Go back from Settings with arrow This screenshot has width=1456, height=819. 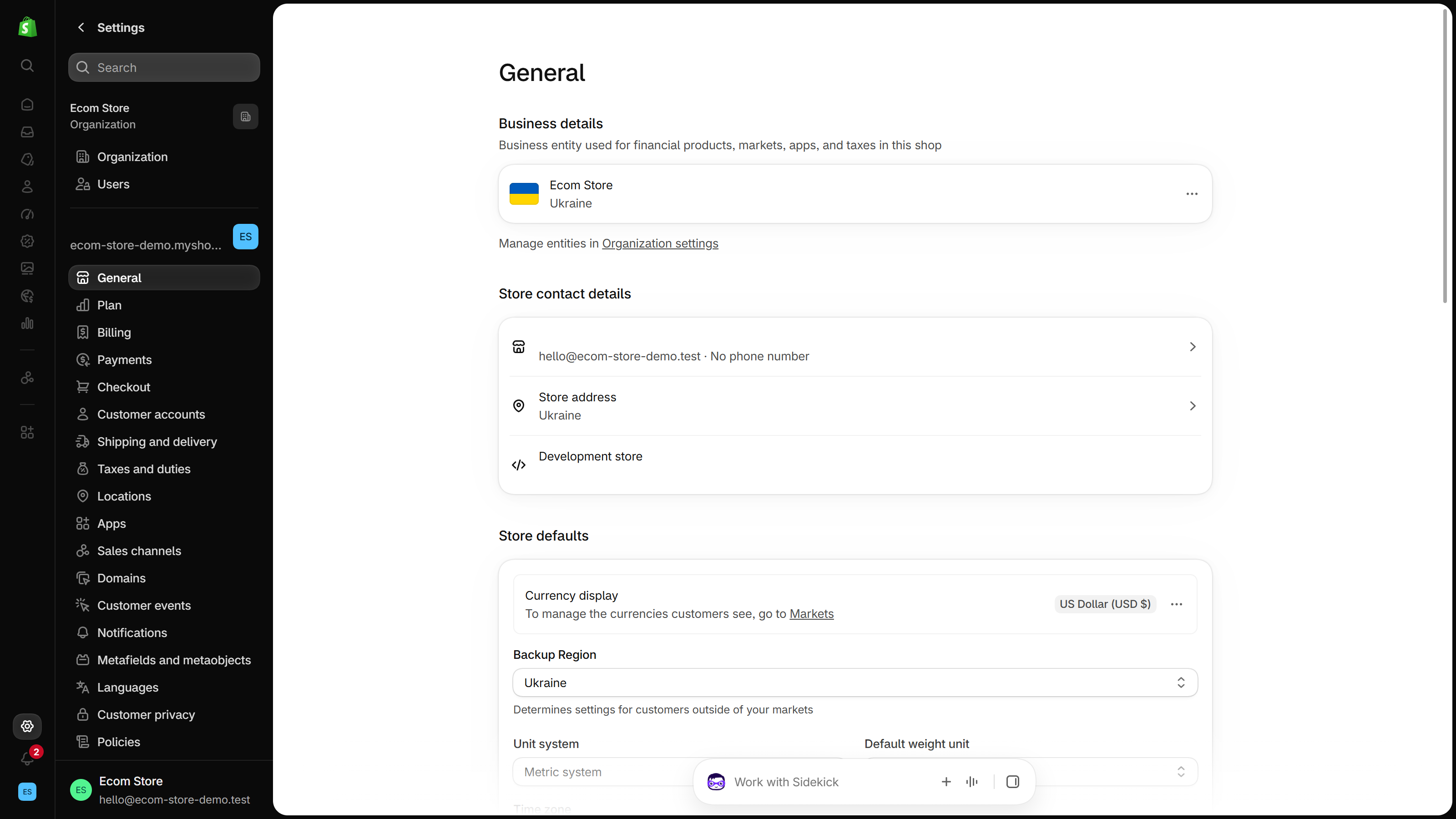pyautogui.click(x=81, y=27)
